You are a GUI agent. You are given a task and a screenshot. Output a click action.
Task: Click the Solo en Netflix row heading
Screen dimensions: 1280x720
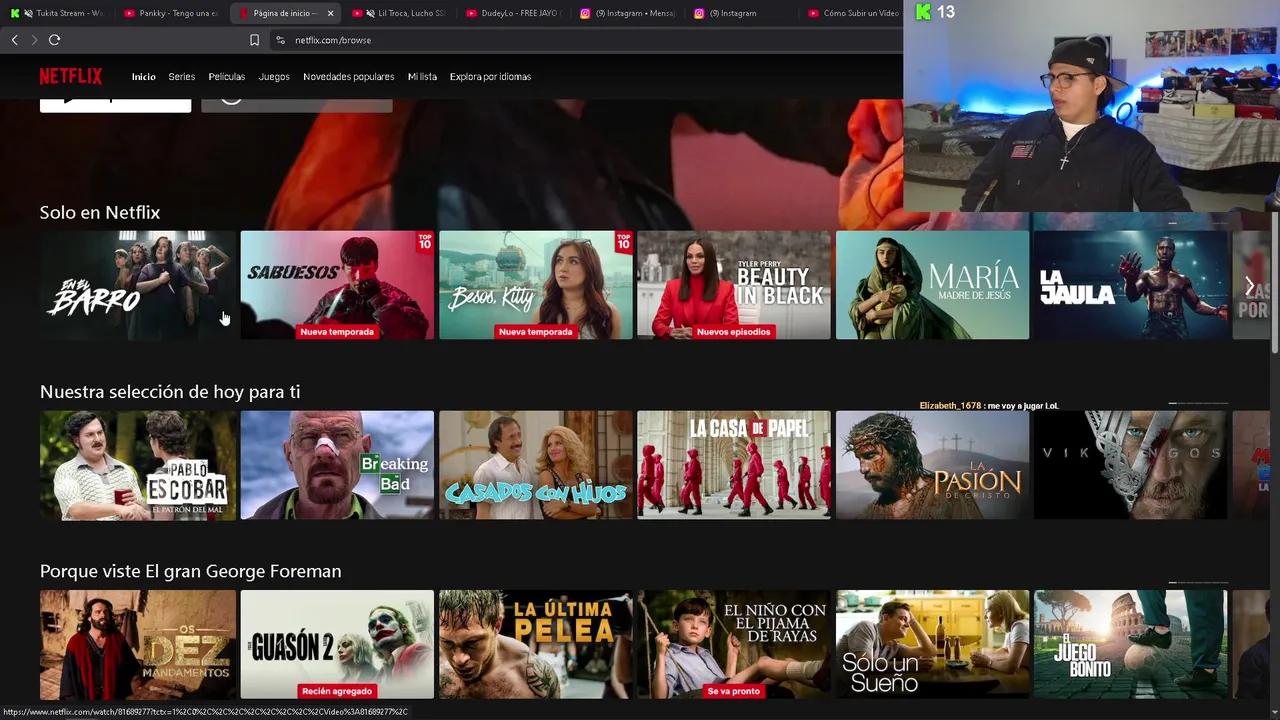coord(100,212)
